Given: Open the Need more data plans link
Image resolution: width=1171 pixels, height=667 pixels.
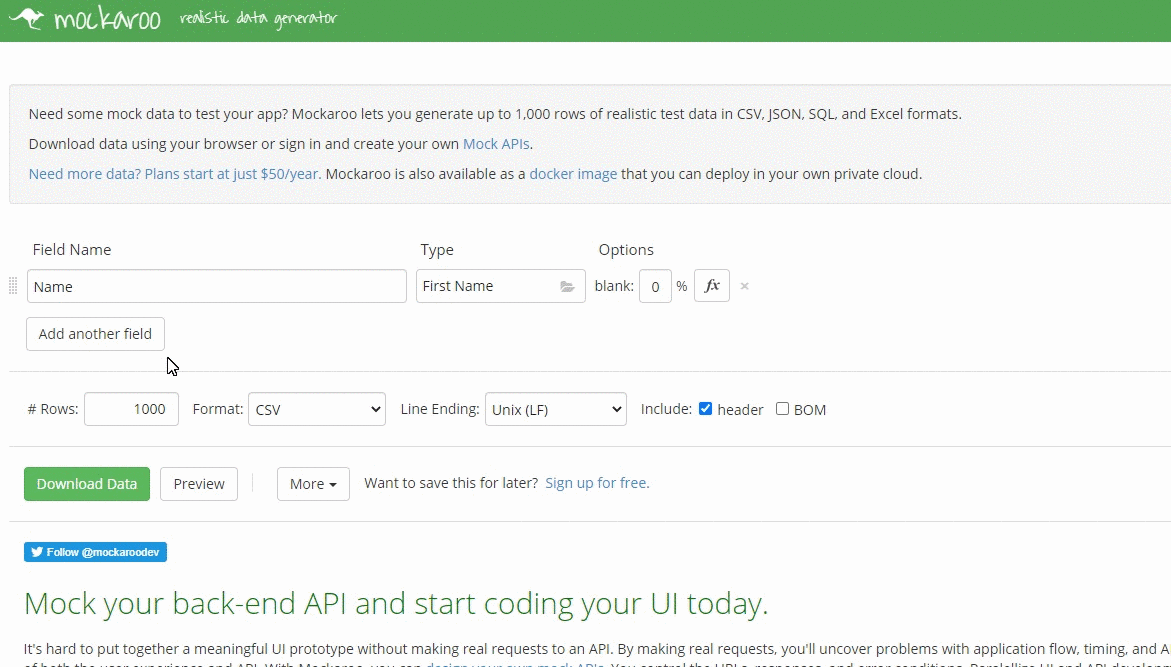Looking at the screenshot, I should (175, 174).
